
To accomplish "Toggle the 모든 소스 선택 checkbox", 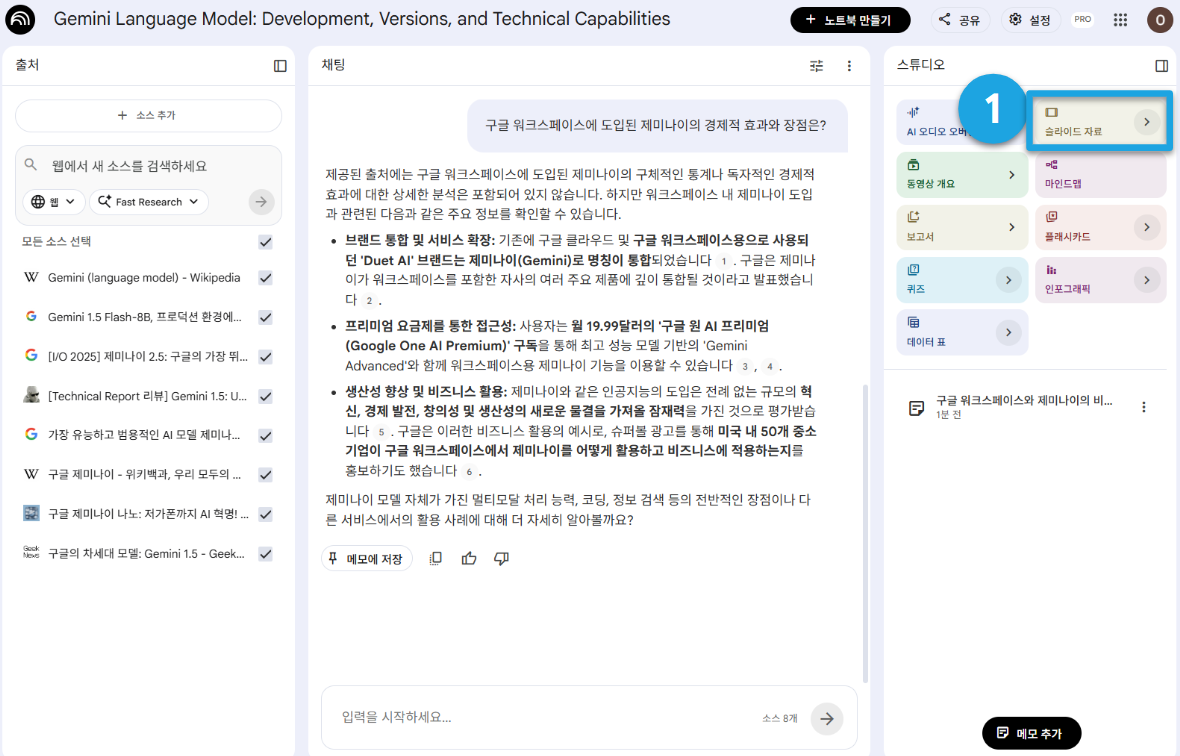I will [x=266, y=241].
